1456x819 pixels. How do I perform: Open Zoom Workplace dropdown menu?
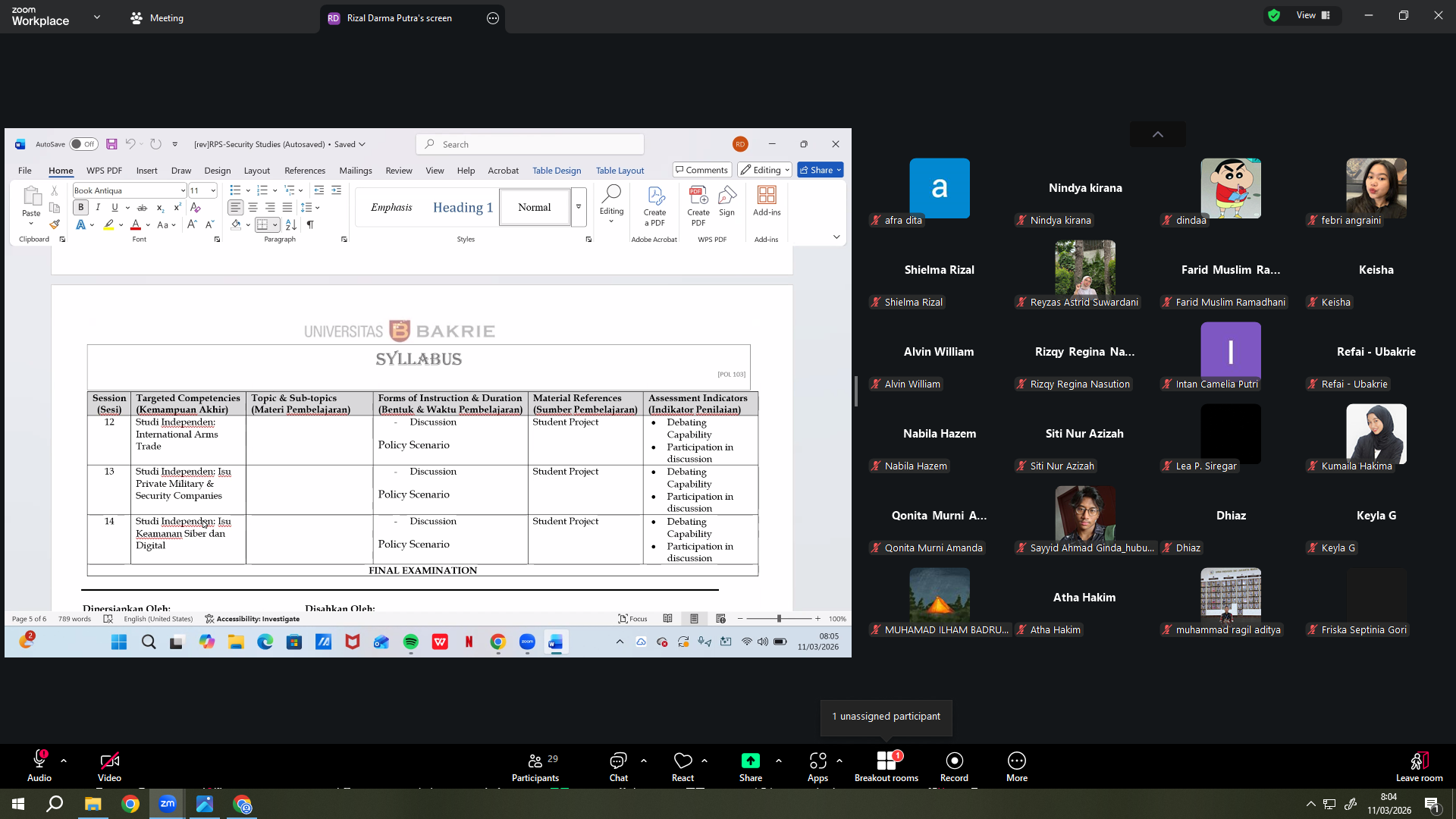(97, 17)
